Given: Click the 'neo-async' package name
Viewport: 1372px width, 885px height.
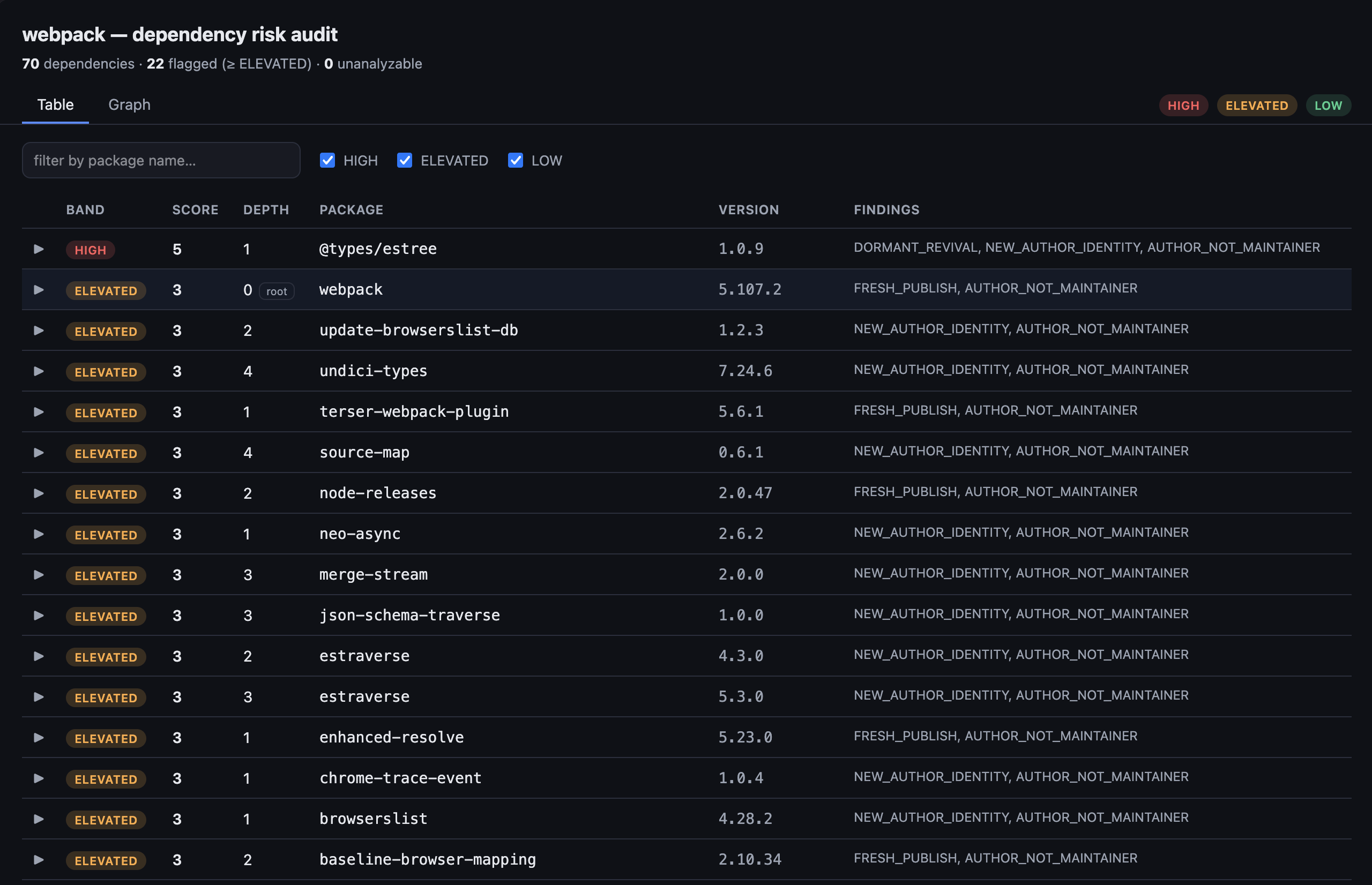Looking at the screenshot, I should 360,534.
